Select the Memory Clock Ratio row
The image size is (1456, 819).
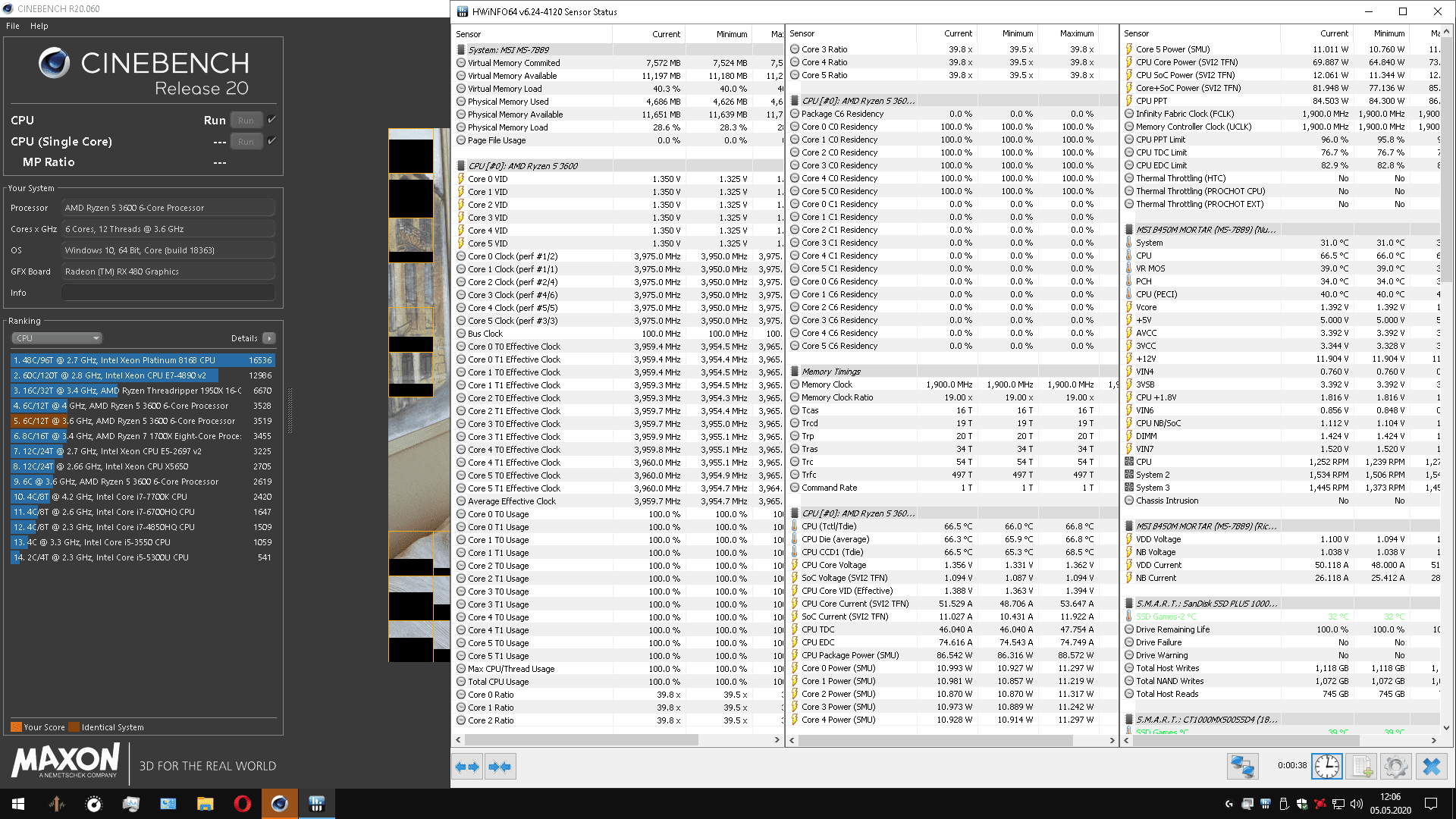coord(952,397)
